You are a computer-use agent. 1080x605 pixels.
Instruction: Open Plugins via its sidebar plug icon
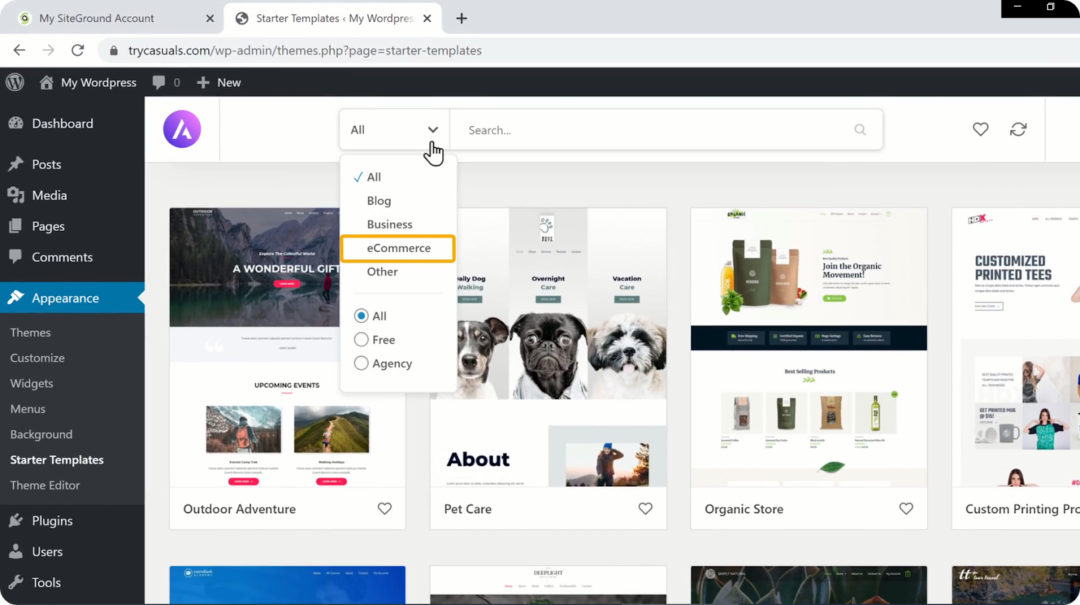(x=17, y=520)
